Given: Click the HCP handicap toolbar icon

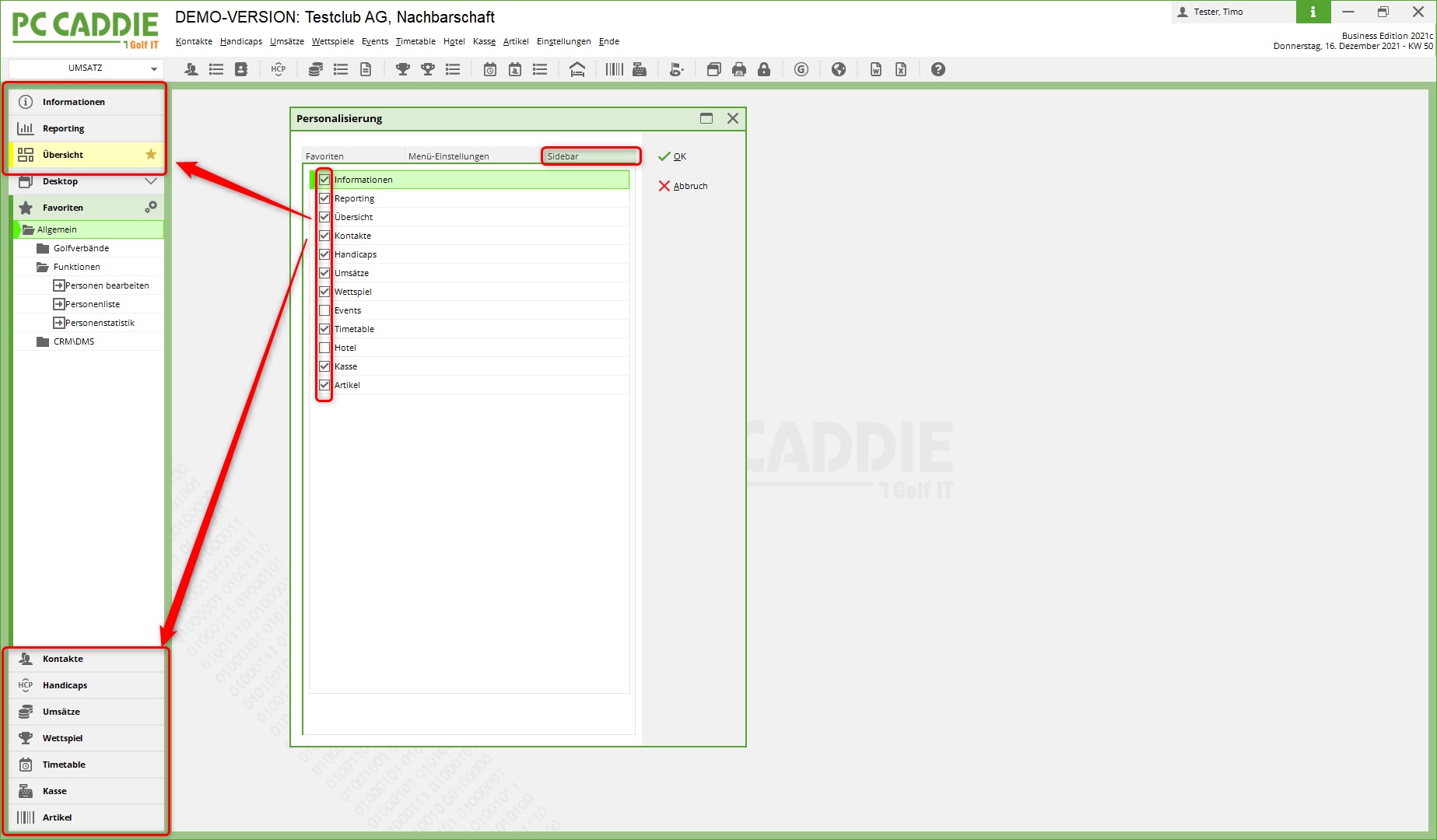Looking at the screenshot, I should pyautogui.click(x=279, y=69).
